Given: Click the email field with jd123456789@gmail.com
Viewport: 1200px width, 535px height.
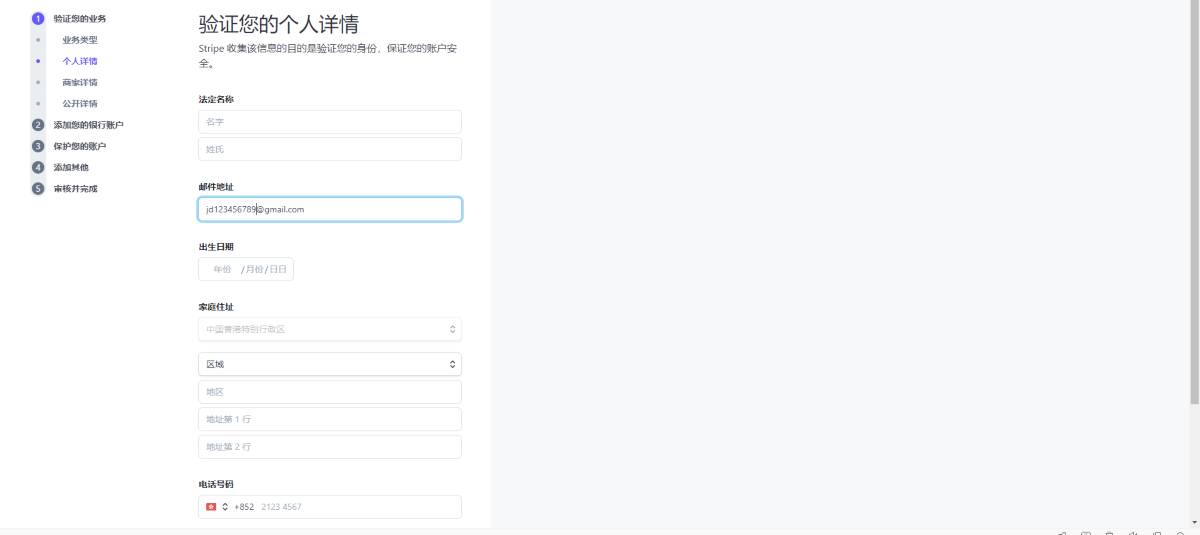Looking at the screenshot, I should click(330, 209).
